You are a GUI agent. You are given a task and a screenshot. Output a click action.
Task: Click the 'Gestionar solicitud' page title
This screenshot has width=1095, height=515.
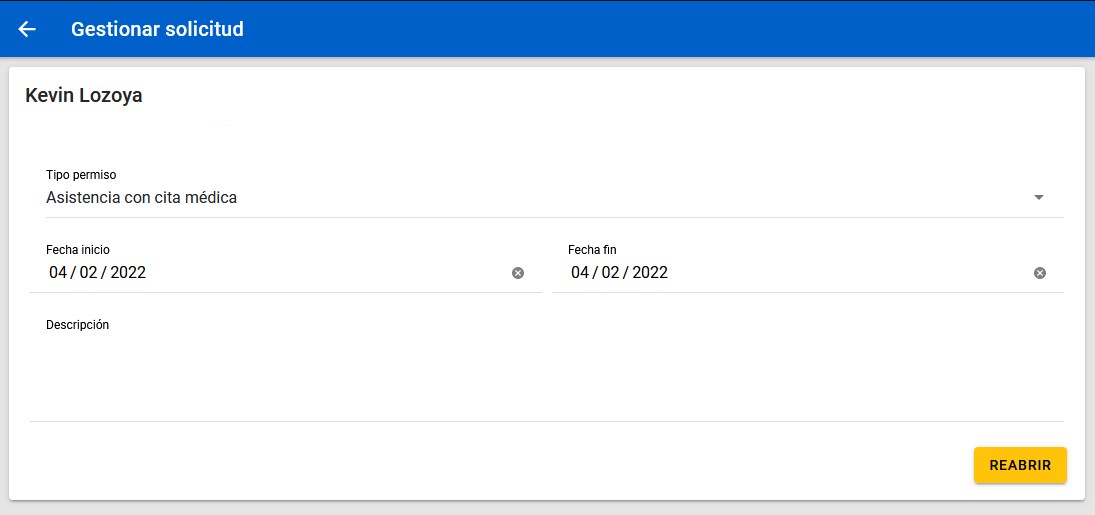[157, 29]
